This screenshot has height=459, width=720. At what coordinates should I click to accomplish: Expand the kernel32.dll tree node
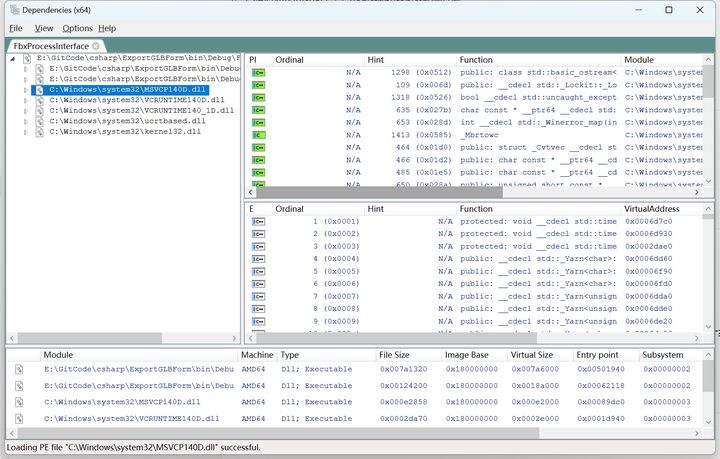[x=27, y=131]
